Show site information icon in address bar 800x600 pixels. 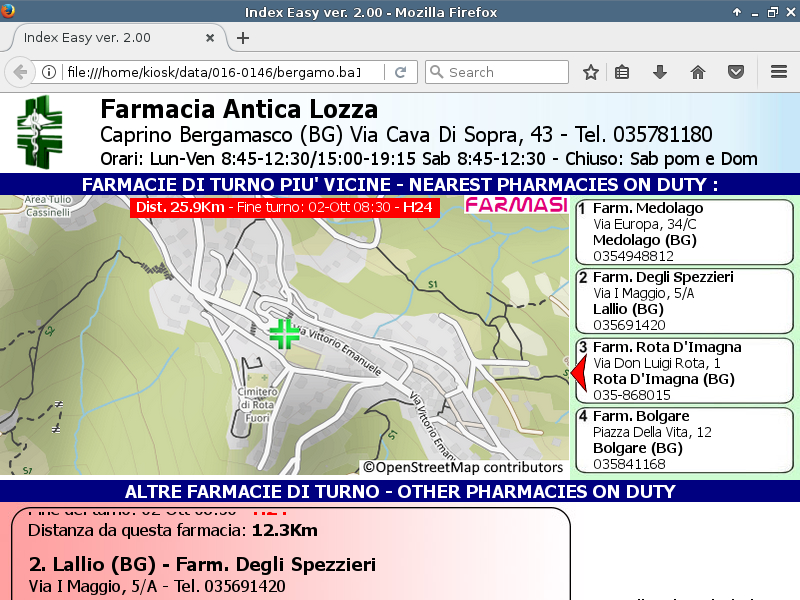coord(48,72)
